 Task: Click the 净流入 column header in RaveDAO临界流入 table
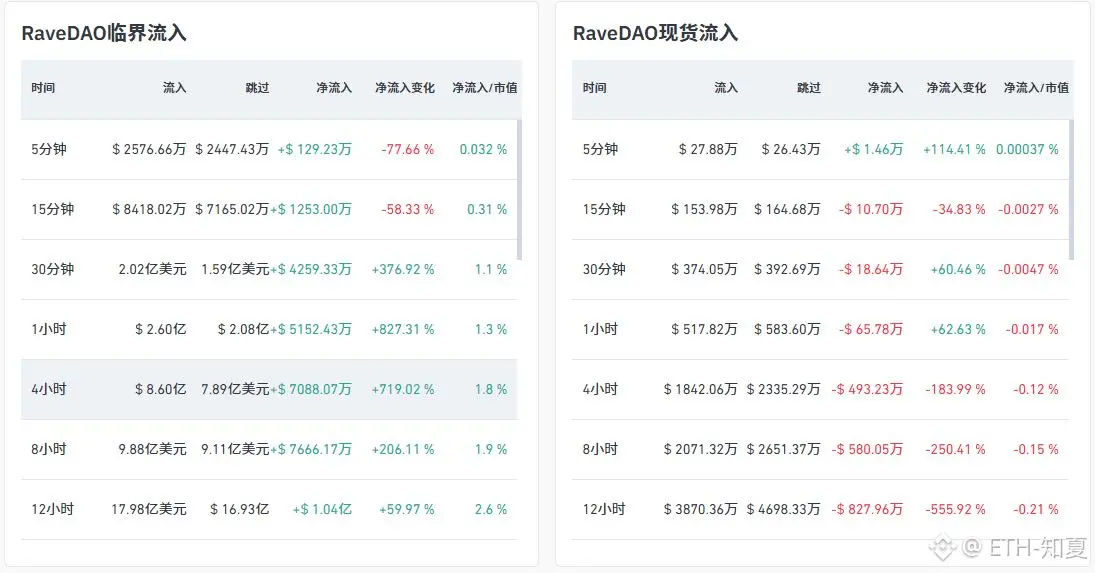pos(334,88)
